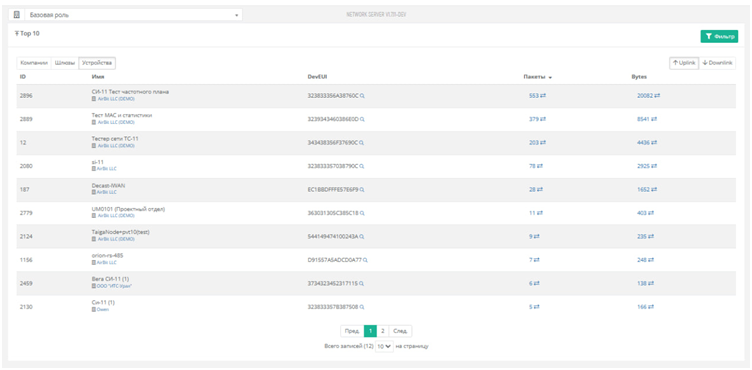Screen dimensions: 752x370
Task: Switch to Шлюзы tab
Action: pos(65,63)
